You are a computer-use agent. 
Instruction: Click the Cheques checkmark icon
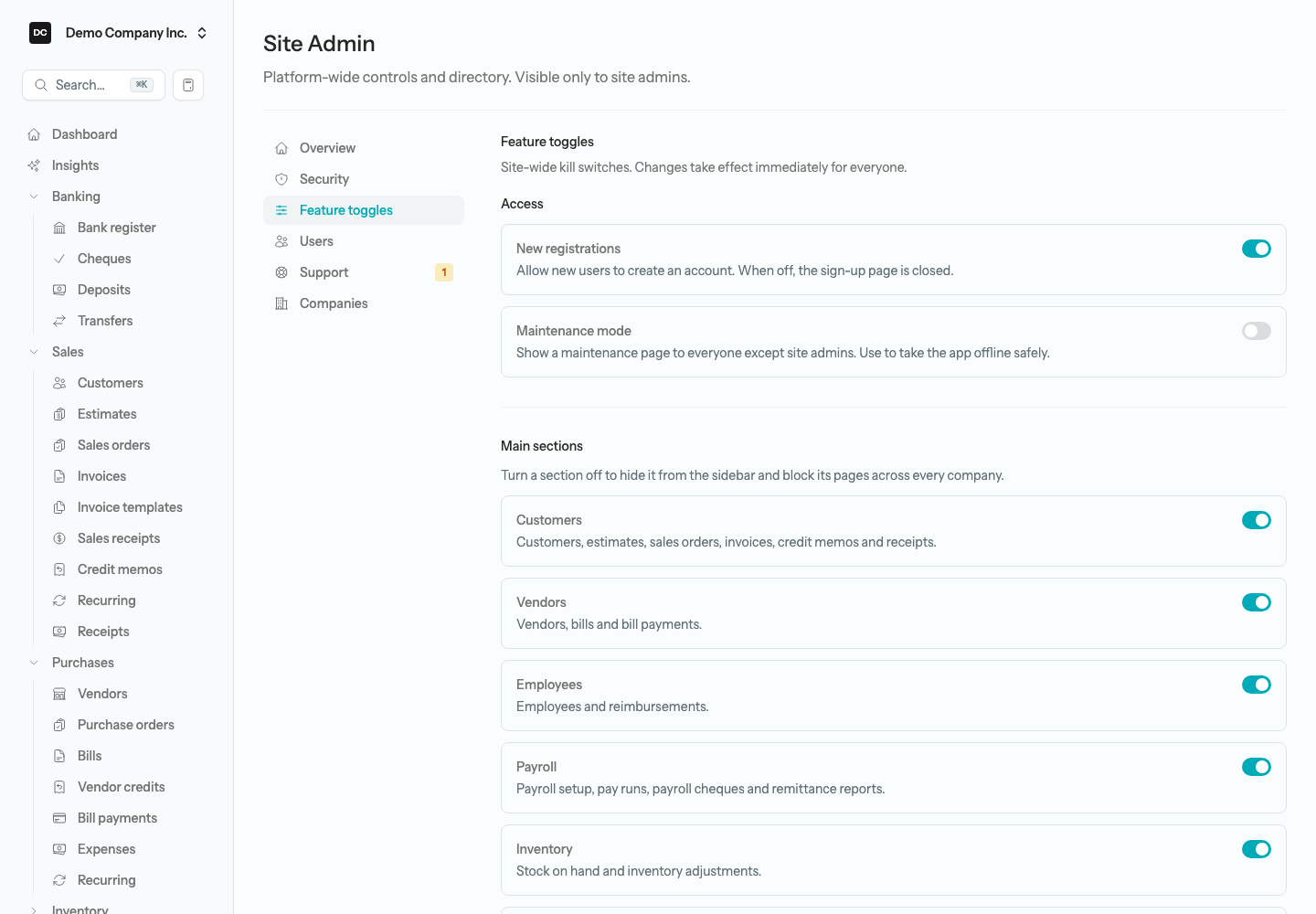pos(59,259)
